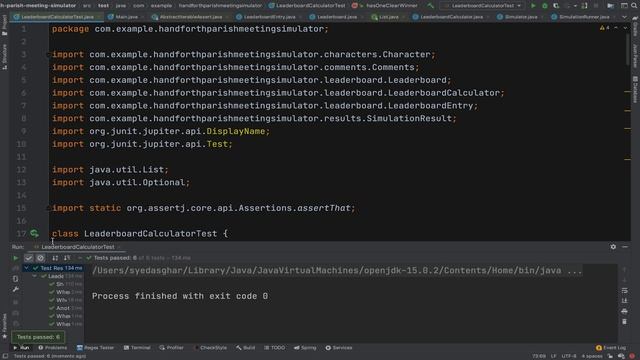Image resolution: width=640 pixels, height=360 pixels.
Task: Show hidden editor tabs via the chevron
Action: coord(624,17)
